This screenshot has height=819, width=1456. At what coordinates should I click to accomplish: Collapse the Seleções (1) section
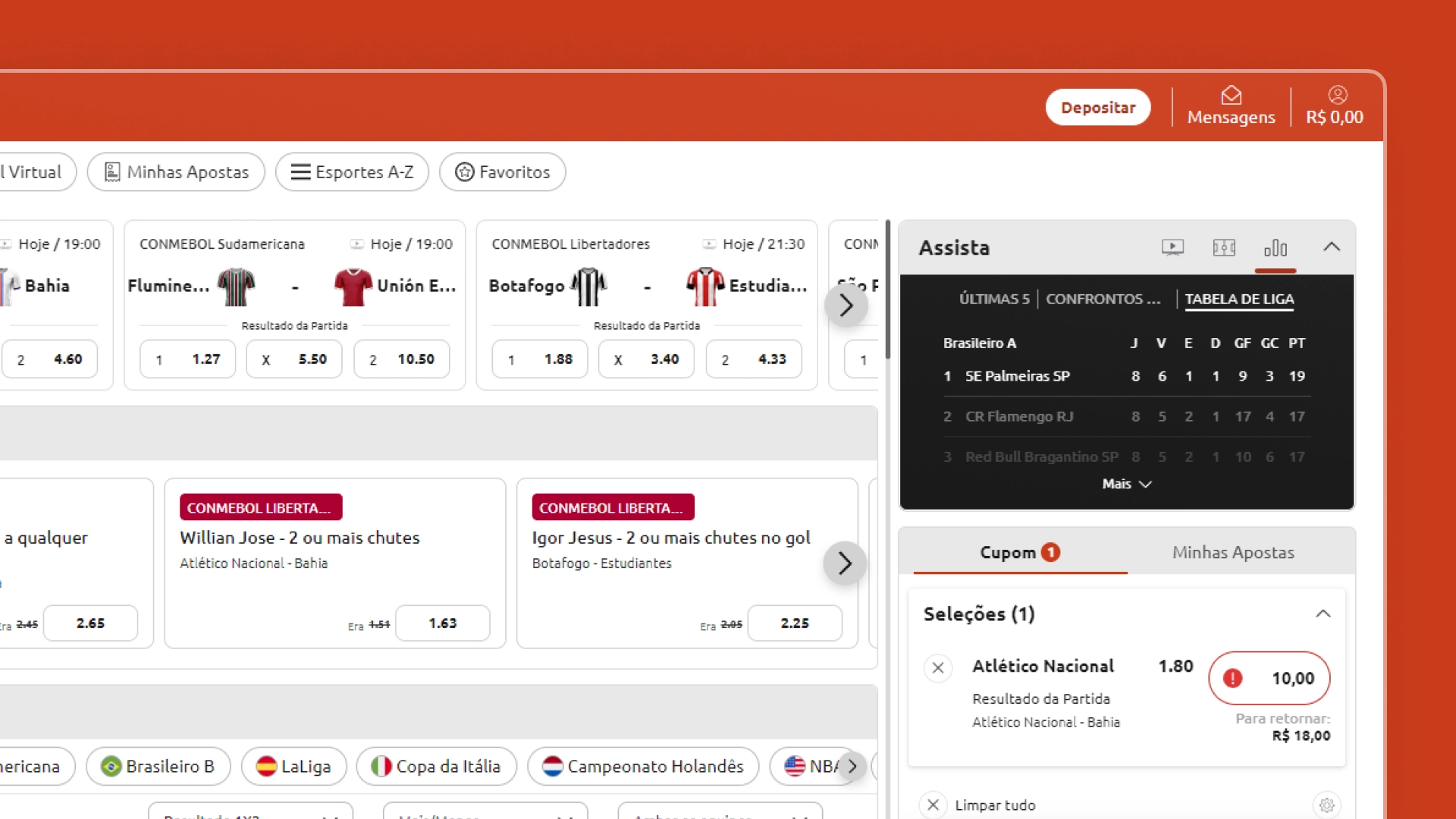[x=1323, y=613]
